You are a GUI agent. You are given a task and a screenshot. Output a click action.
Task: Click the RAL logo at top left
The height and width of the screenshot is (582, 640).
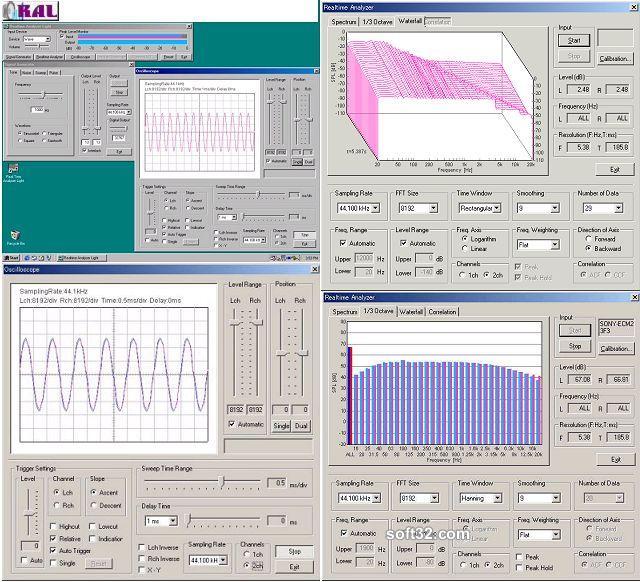31,11
